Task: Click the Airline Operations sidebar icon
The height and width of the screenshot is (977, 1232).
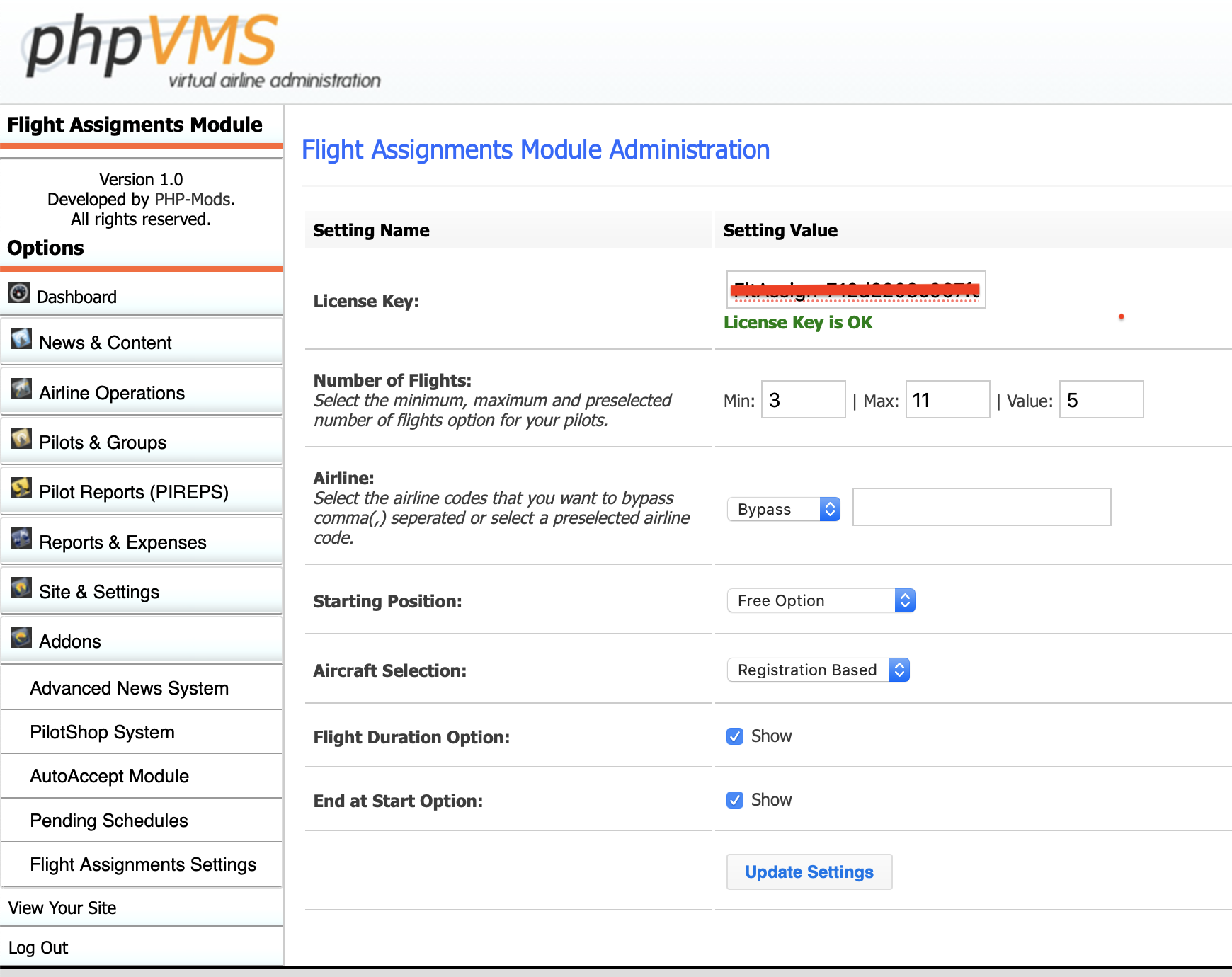Action: coord(21,389)
